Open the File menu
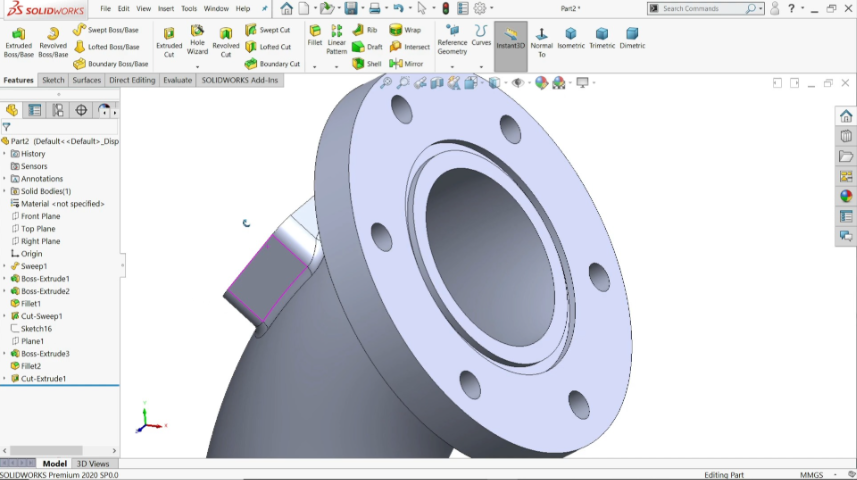This screenshot has width=857, height=480. (x=105, y=8)
